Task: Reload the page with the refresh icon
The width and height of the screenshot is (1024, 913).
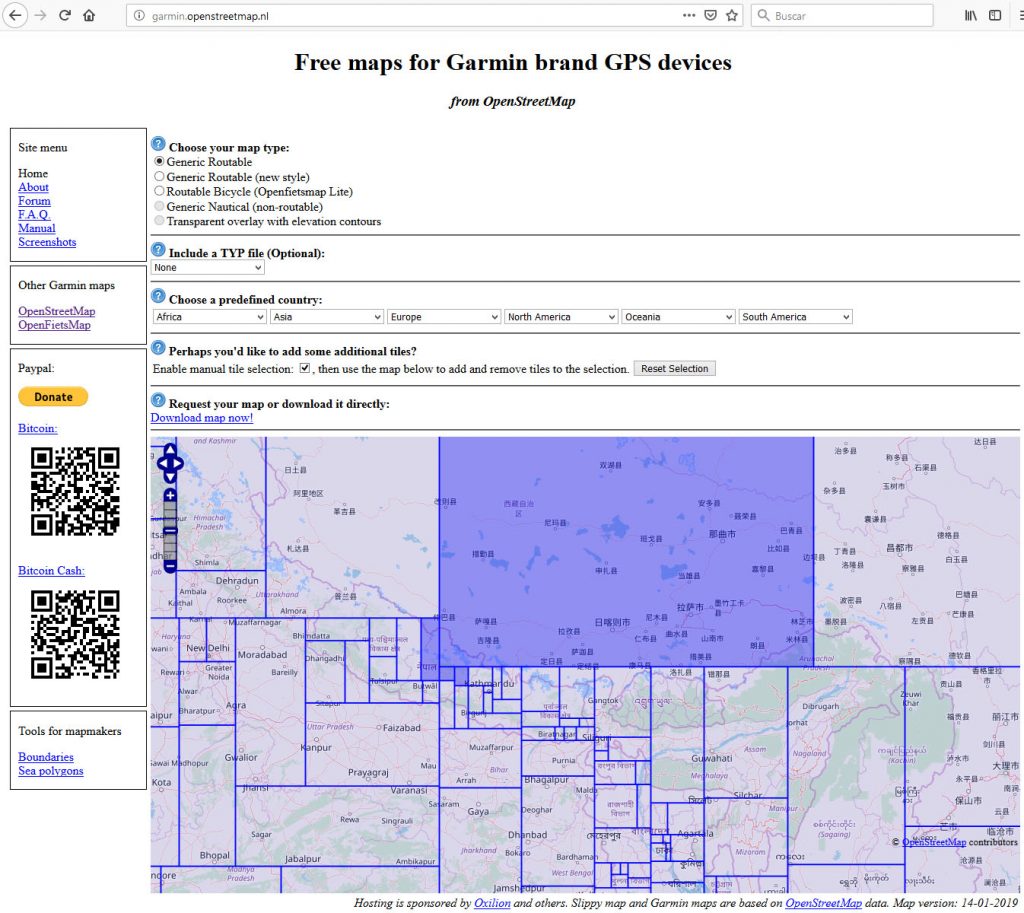Action: tap(65, 16)
